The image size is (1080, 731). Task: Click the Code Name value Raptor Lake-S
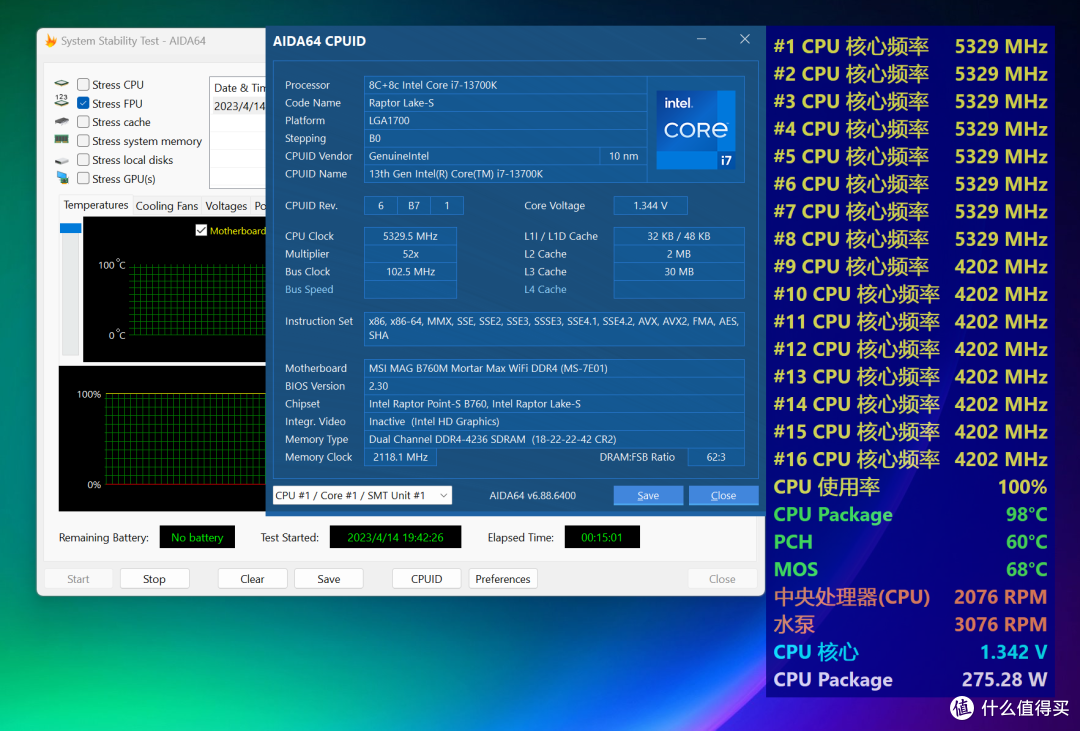click(x=505, y=103)
